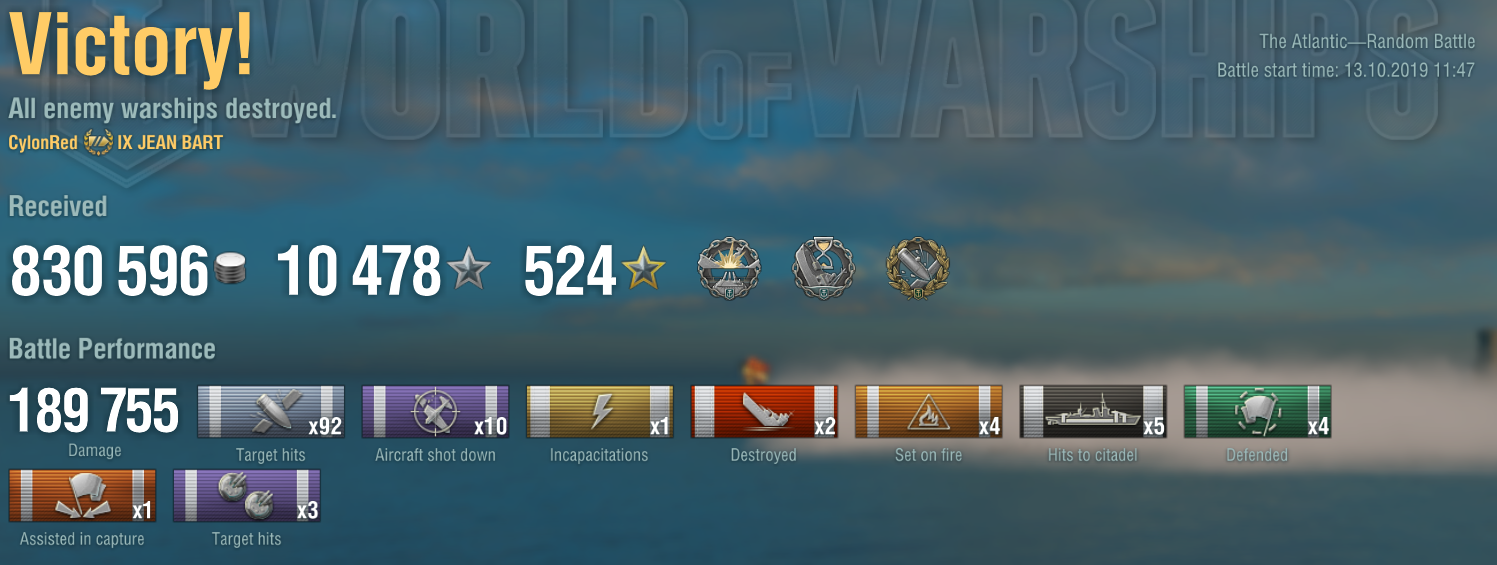Select the IX JEAN BART ship name
The image size is (1497, 565).
[x=170, y=143]
